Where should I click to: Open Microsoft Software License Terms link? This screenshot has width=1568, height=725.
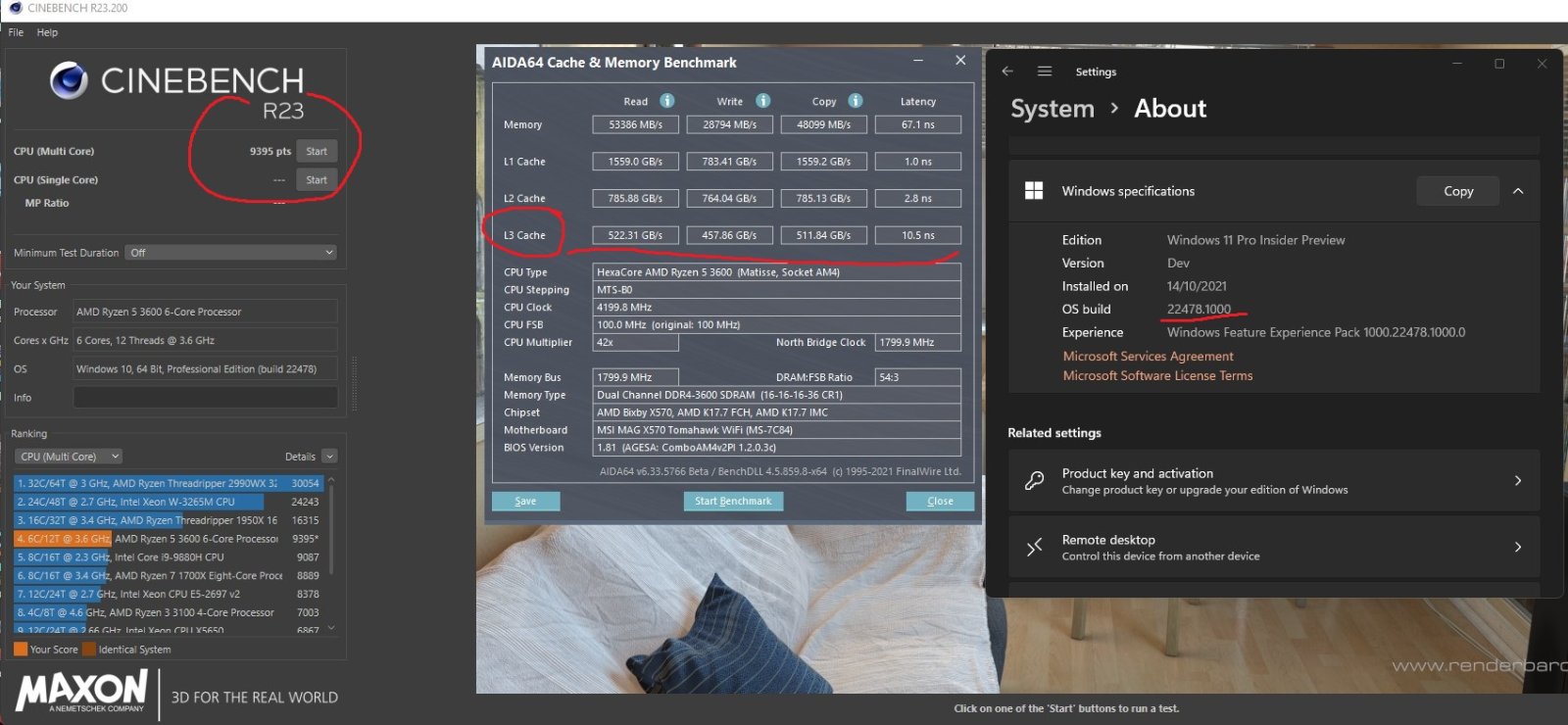1158,376
